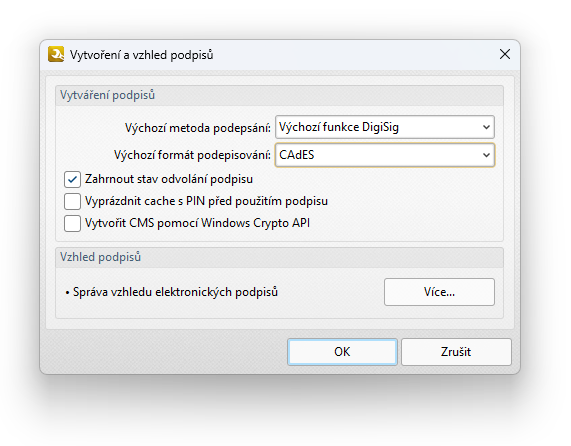Viewport: 571px width, 446px height.
Task: Click the PDF editor app icon in title bar
Action: 56,54
